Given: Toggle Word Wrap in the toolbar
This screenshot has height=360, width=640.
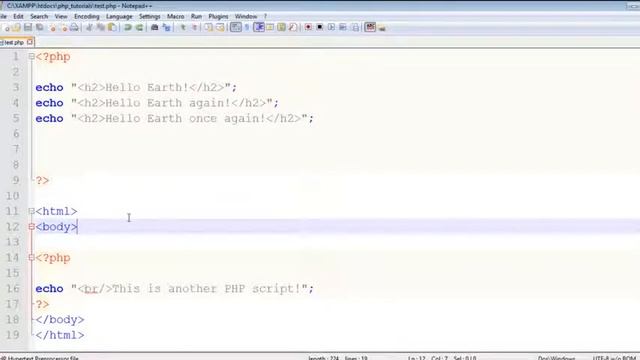Looking at the screenshot, I should 236,28.
